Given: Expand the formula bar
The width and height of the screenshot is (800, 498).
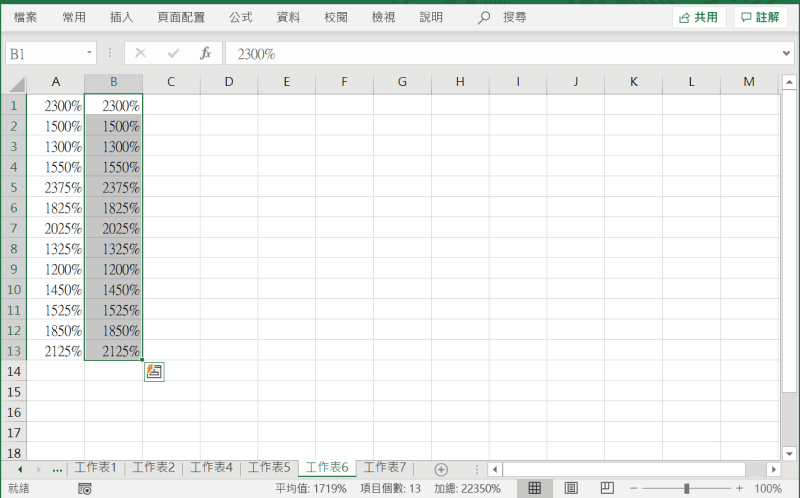Looking at the screenshot, I should (x=786, y=53).
